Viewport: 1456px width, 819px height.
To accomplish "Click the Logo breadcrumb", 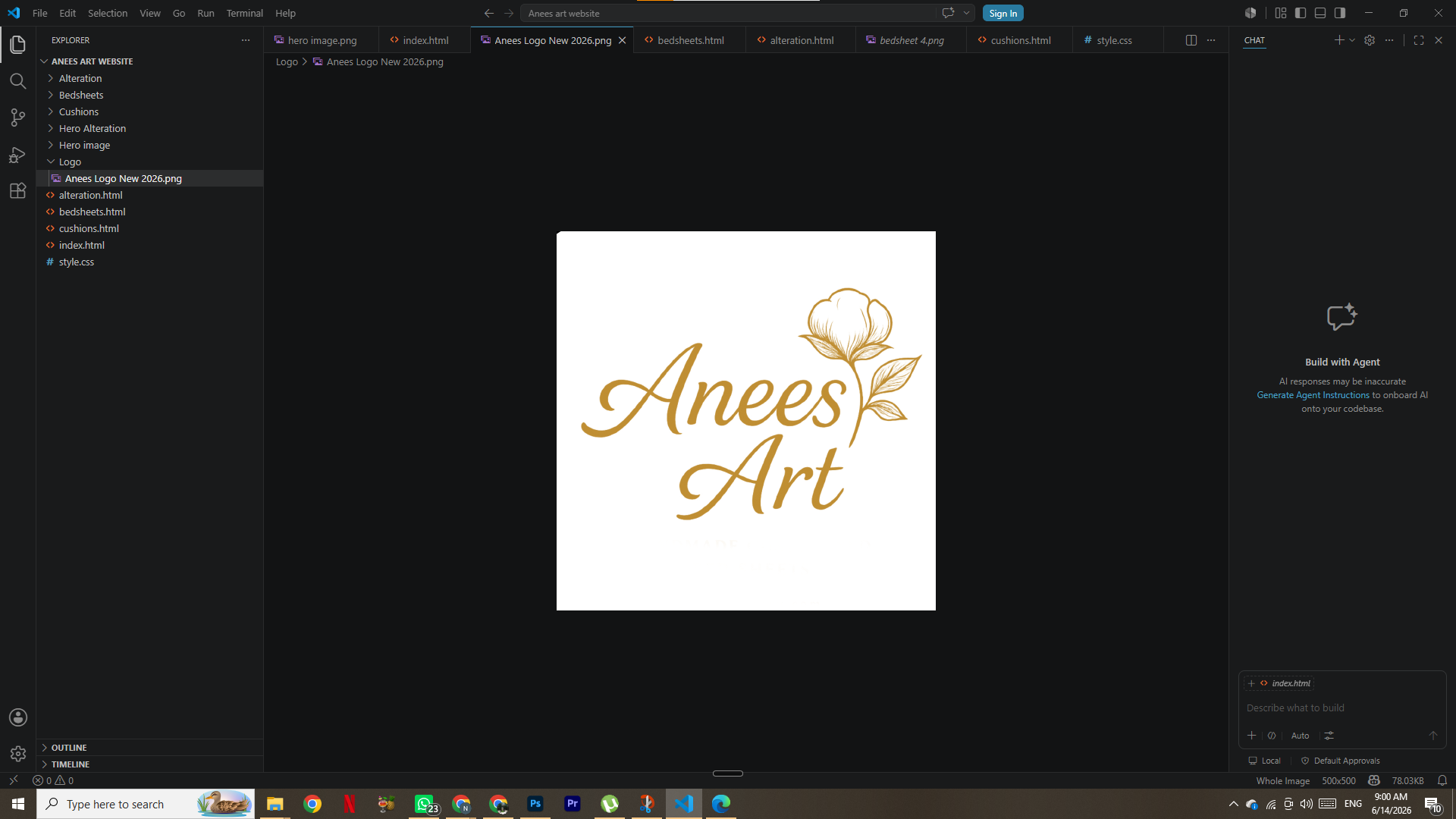I will tap(287, 61).
